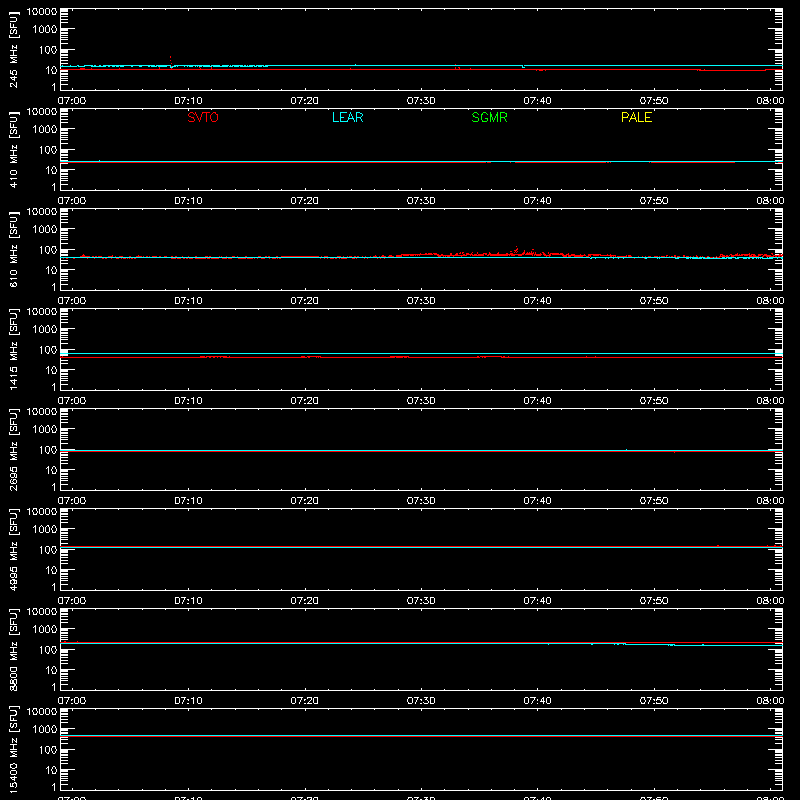Click 07:20 time label of 8800 MHz plot
The height and width of the screenshot is (800, 800).
tap(305, 701)
